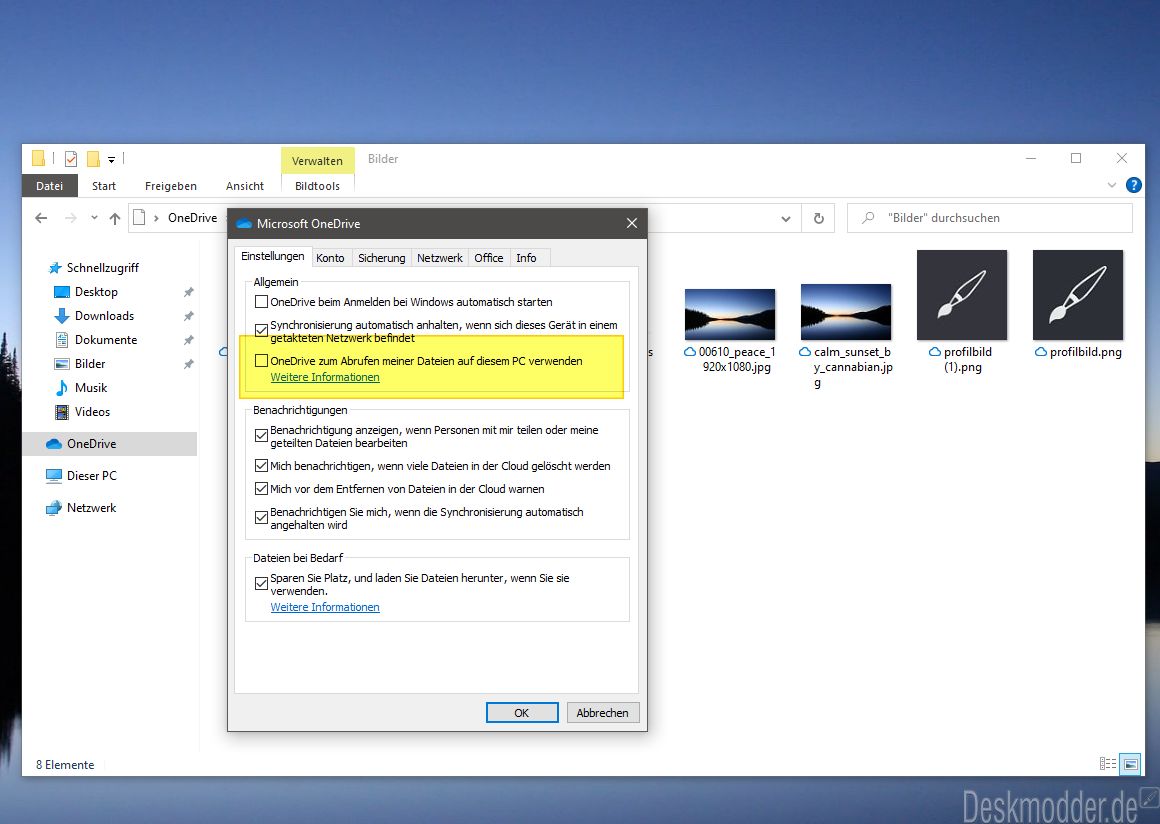The image size is (1160, 824).
Task: Close the Microsoft OneDrive dialog
Action: [x=631, y=223]
